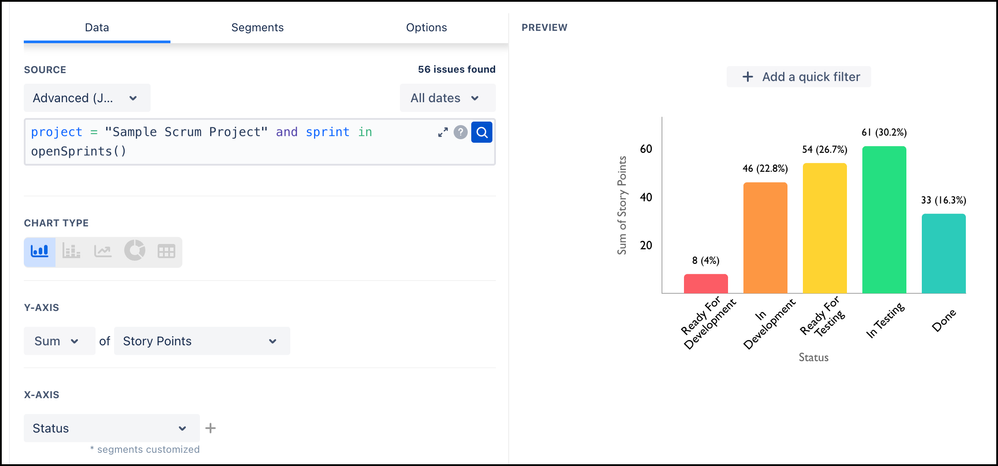The width and height of the screenshot is (998, 466).
Task: Open the Status X-axis dropdown
Action: (x=111, y=428)
